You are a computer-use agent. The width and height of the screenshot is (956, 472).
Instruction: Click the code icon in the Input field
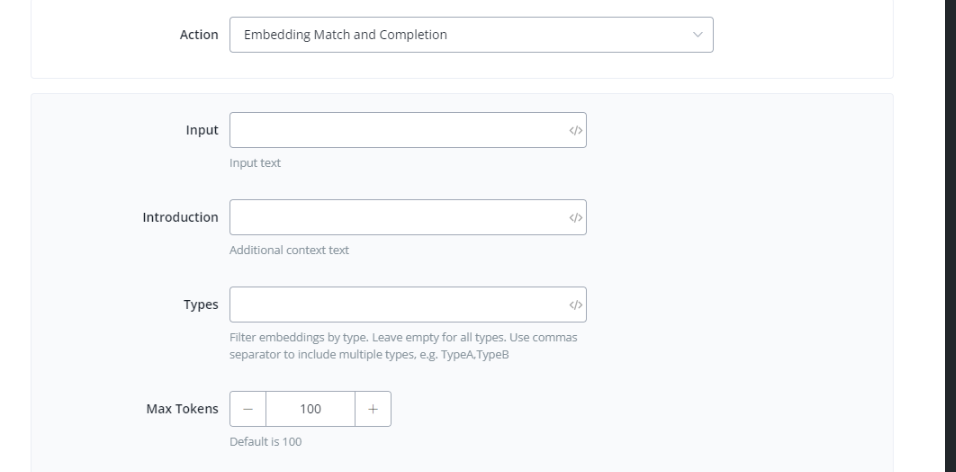click(x=575, y=130)
